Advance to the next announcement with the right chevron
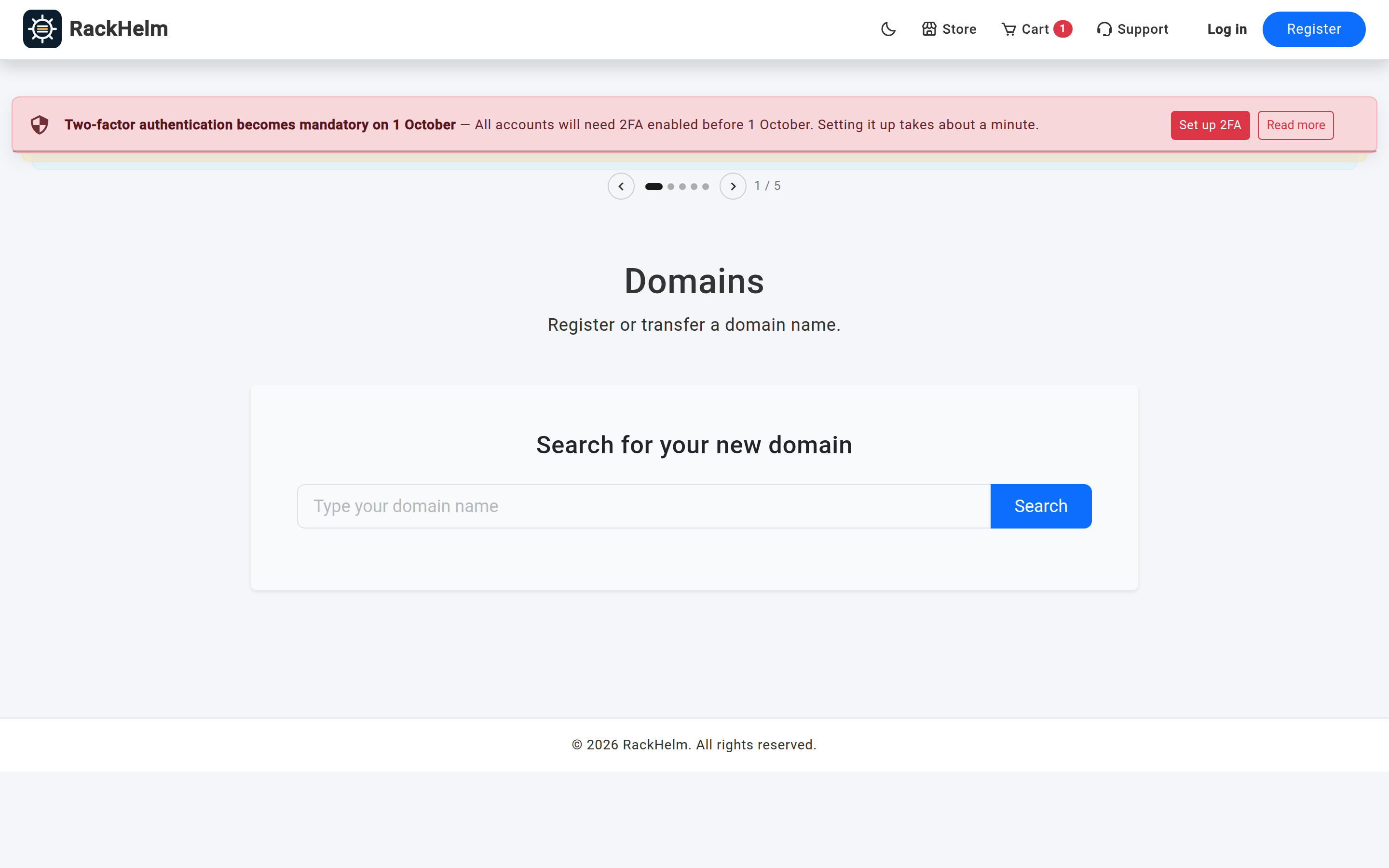This screenshot has width=1389, height=868. [x=733, y=186]
